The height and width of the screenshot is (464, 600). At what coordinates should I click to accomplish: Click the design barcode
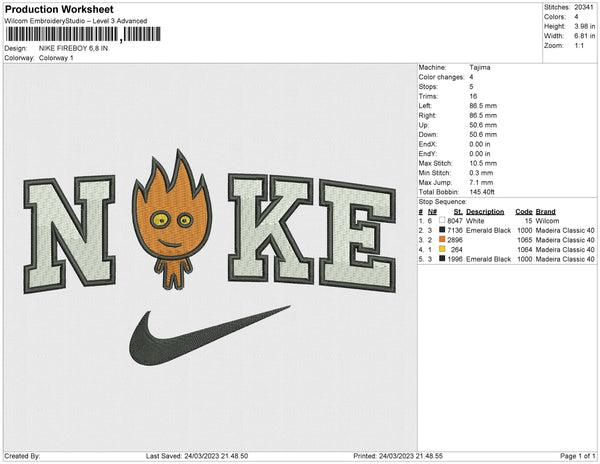pos(83,34)
